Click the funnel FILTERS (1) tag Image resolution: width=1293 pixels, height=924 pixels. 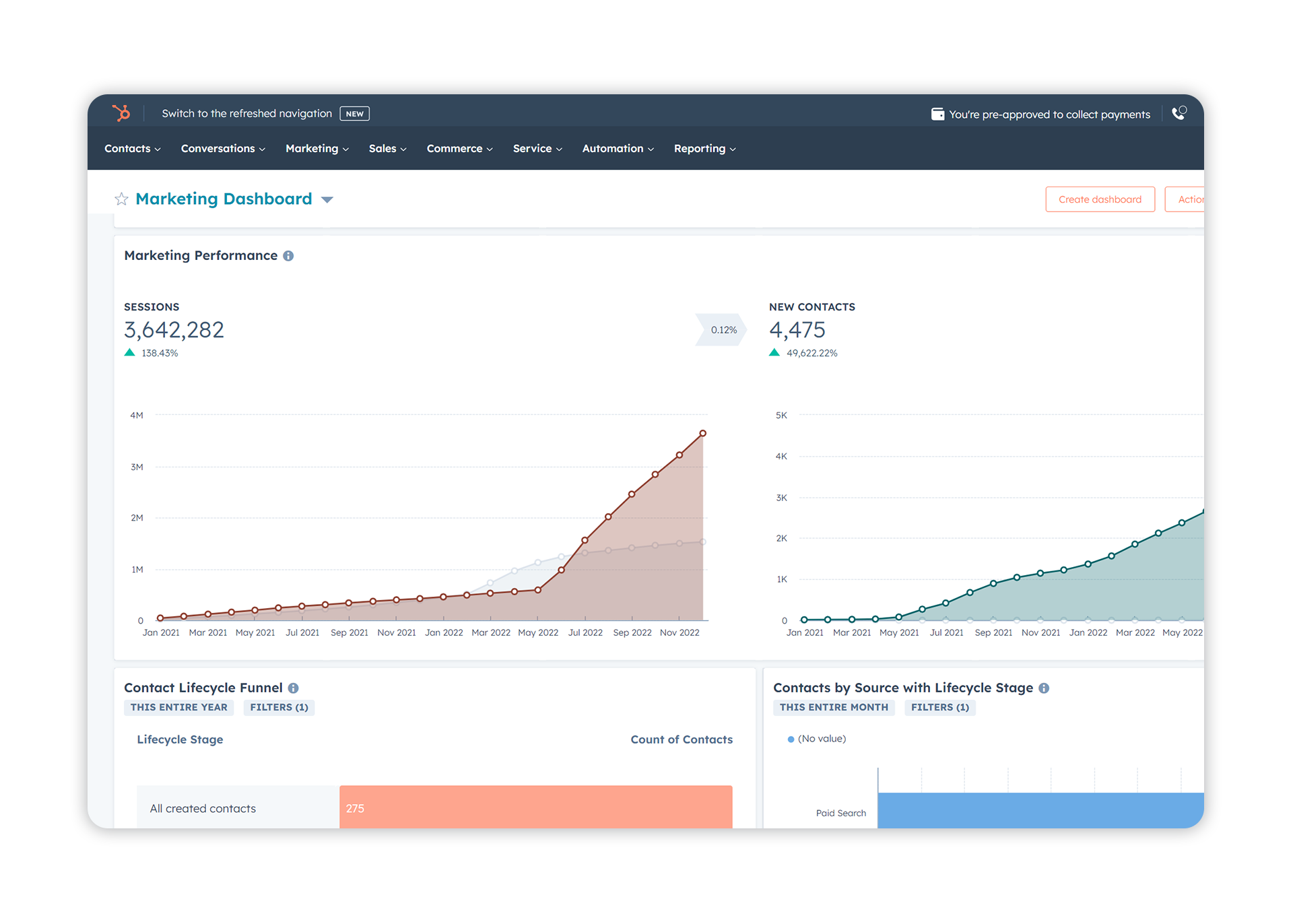279,707
